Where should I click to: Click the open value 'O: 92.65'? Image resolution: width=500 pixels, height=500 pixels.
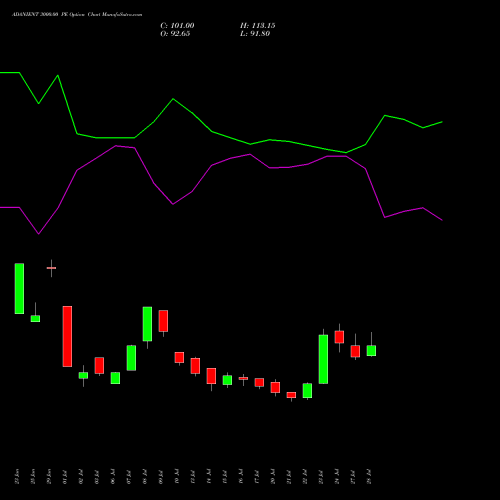coord(175,34)
